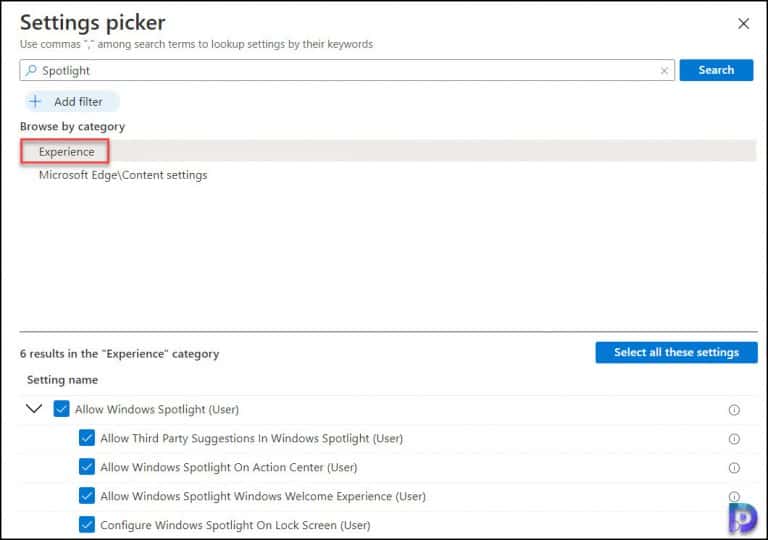Click Select all these settings

pyautogui.click(x=676, y=352)
